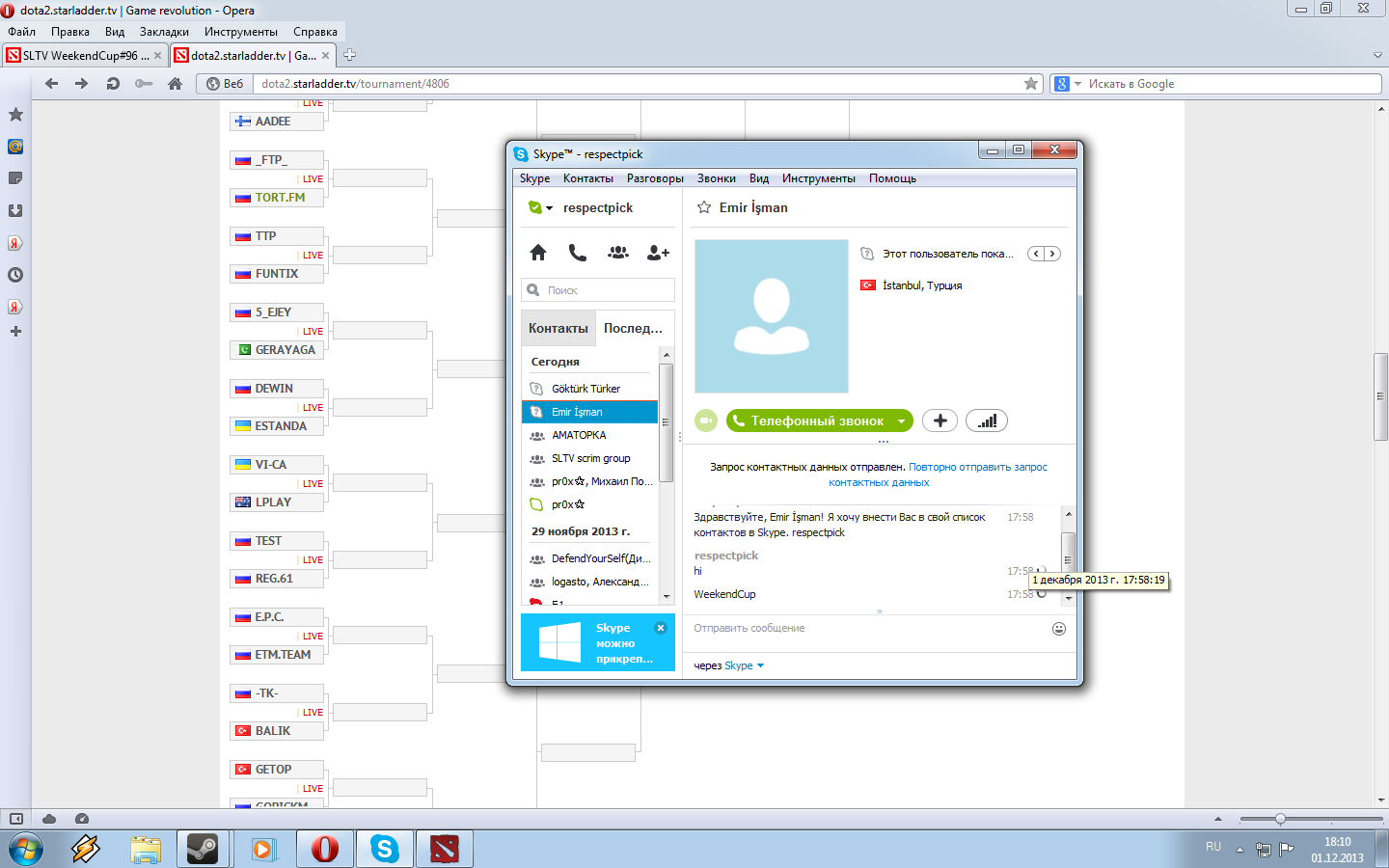Screen dimensions: 1389x868
Task: Close the Skype Windows promo banner
Action: pos(661,628)
